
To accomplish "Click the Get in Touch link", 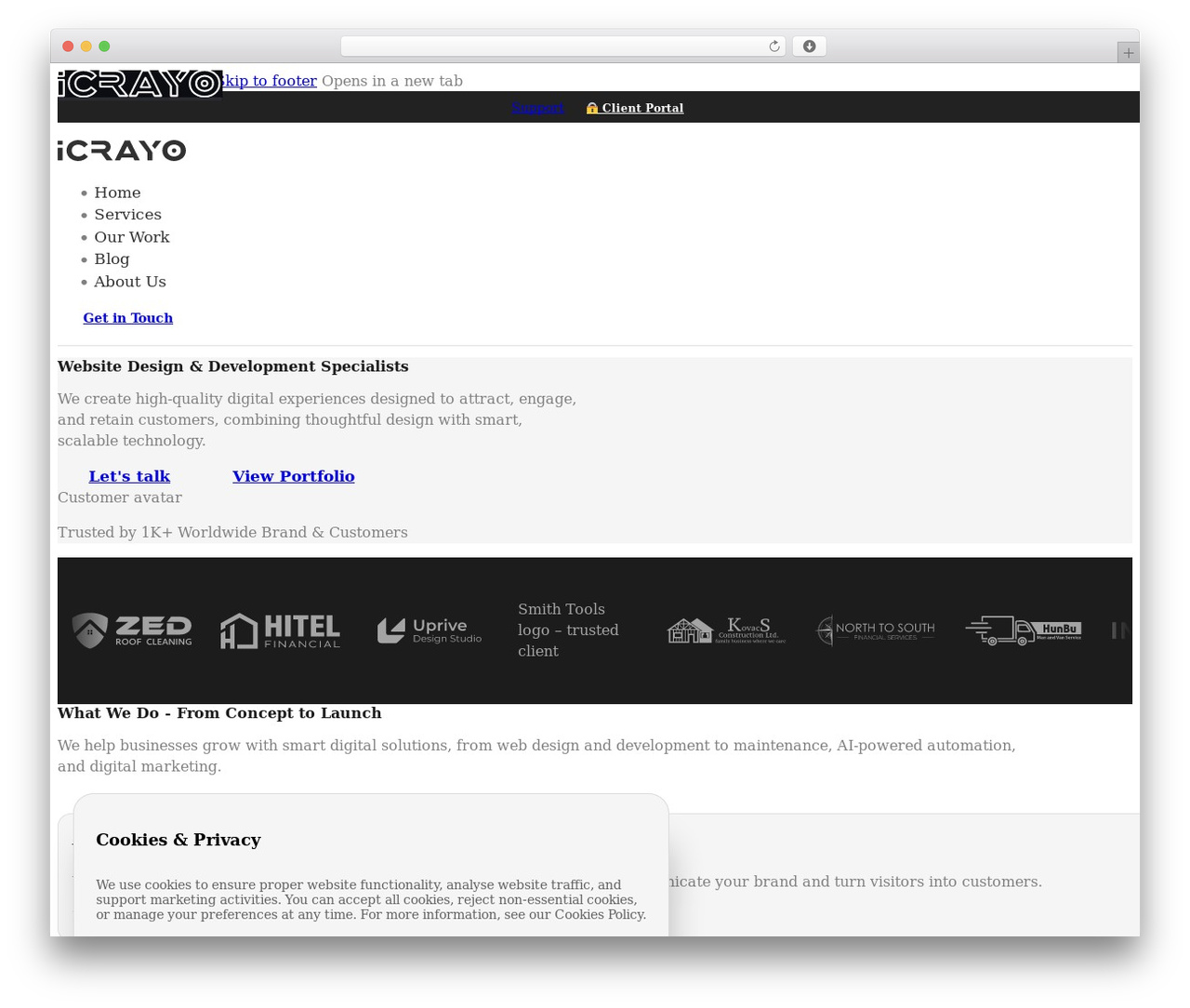I will pyautogui.click(x=127, y=318).
